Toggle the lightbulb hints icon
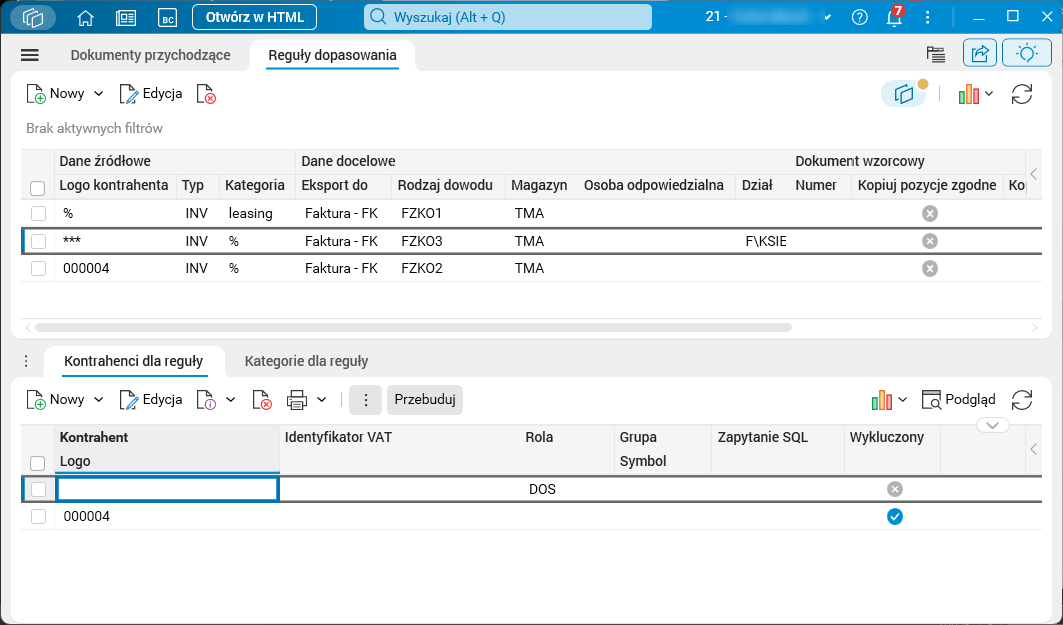This screenshot has height=625, width=1063. coord(1026,54)
